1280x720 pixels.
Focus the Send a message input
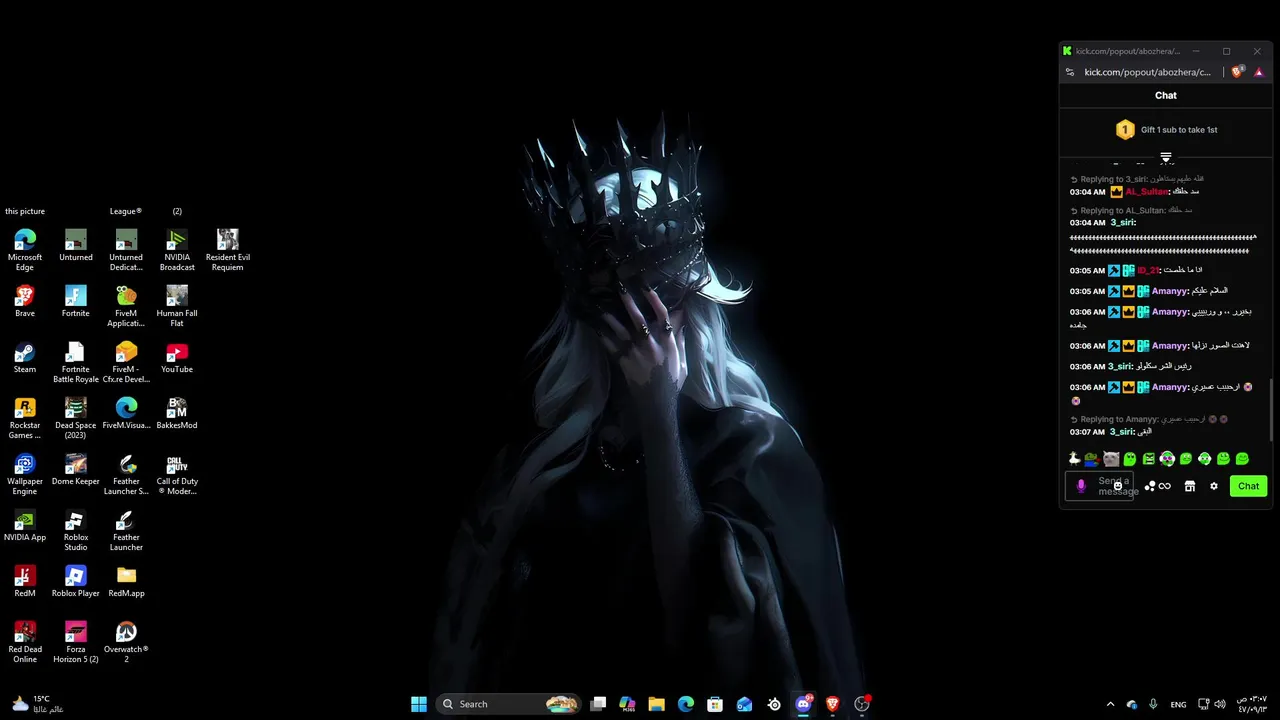(x=1099, y=486)
